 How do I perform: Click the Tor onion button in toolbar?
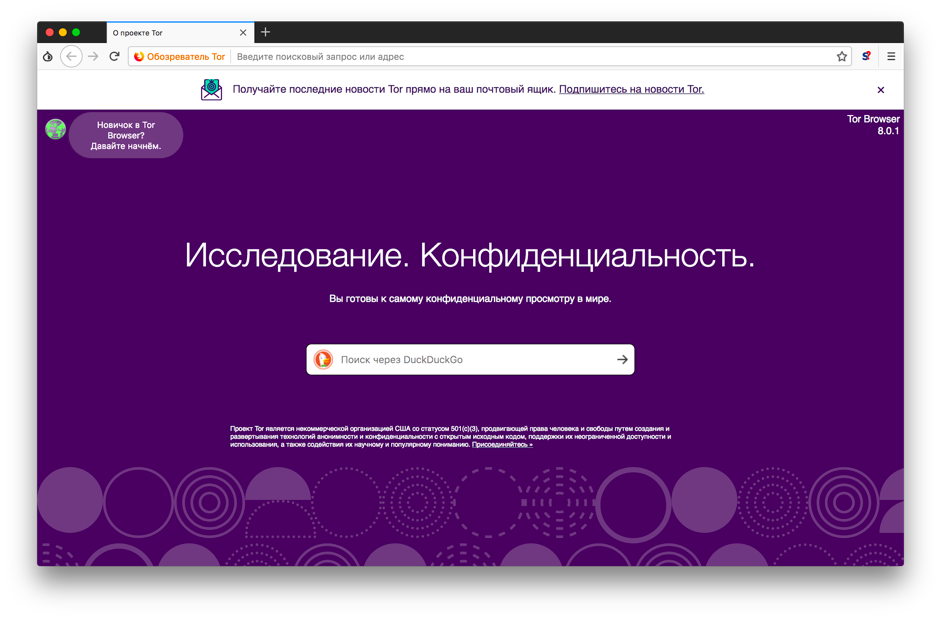48,56
